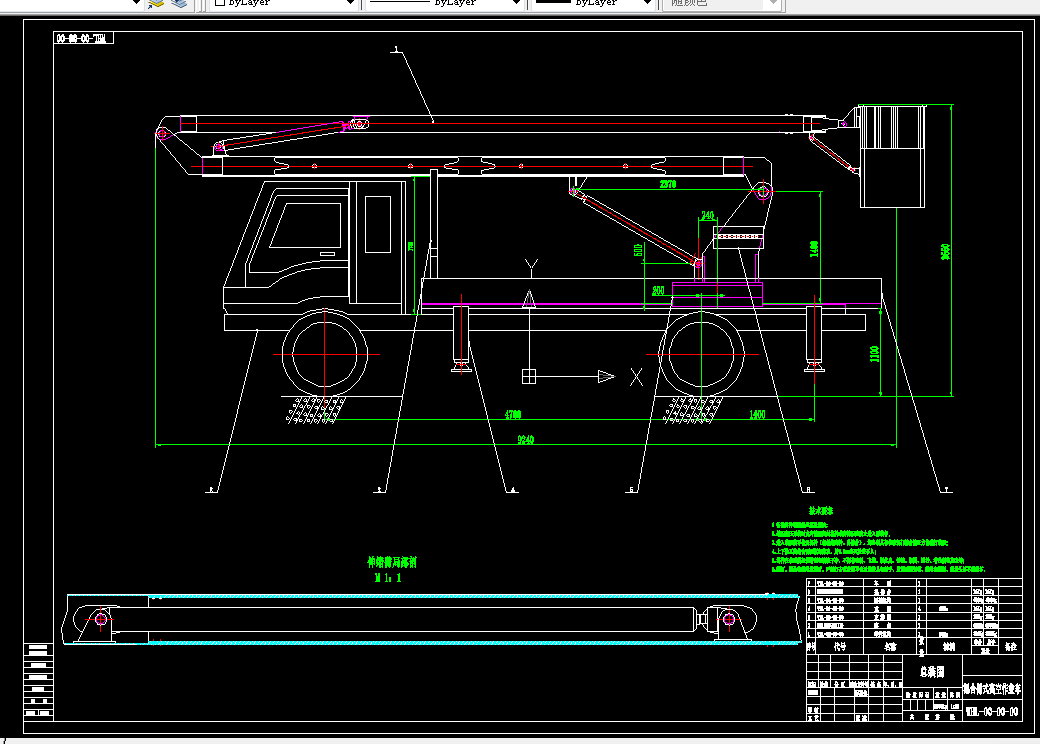Select the 代号 parts list header
This screenshot has height=744, width=1040.
pyautogui.click(x=840, y=646)
